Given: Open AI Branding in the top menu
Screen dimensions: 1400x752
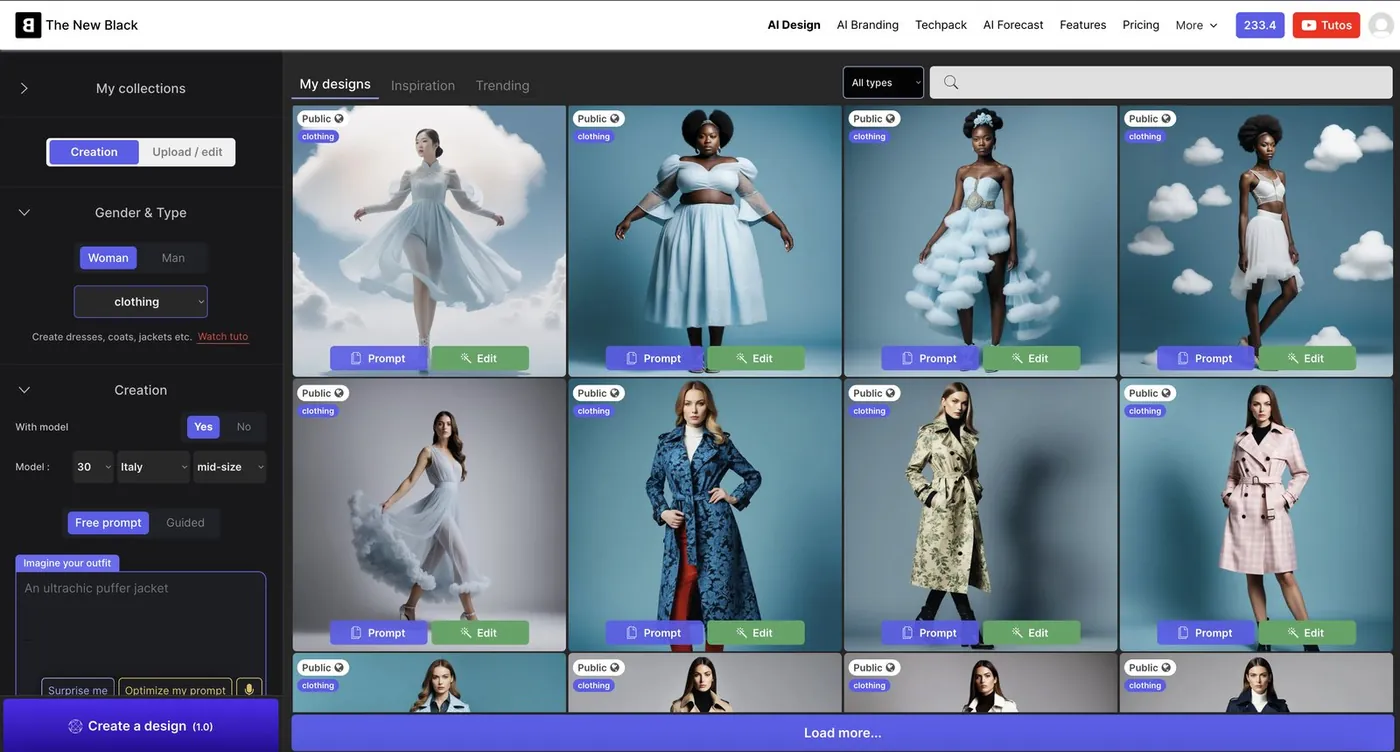Looking at the screenshot, I should pyautogui.click(x=868, y=25).
